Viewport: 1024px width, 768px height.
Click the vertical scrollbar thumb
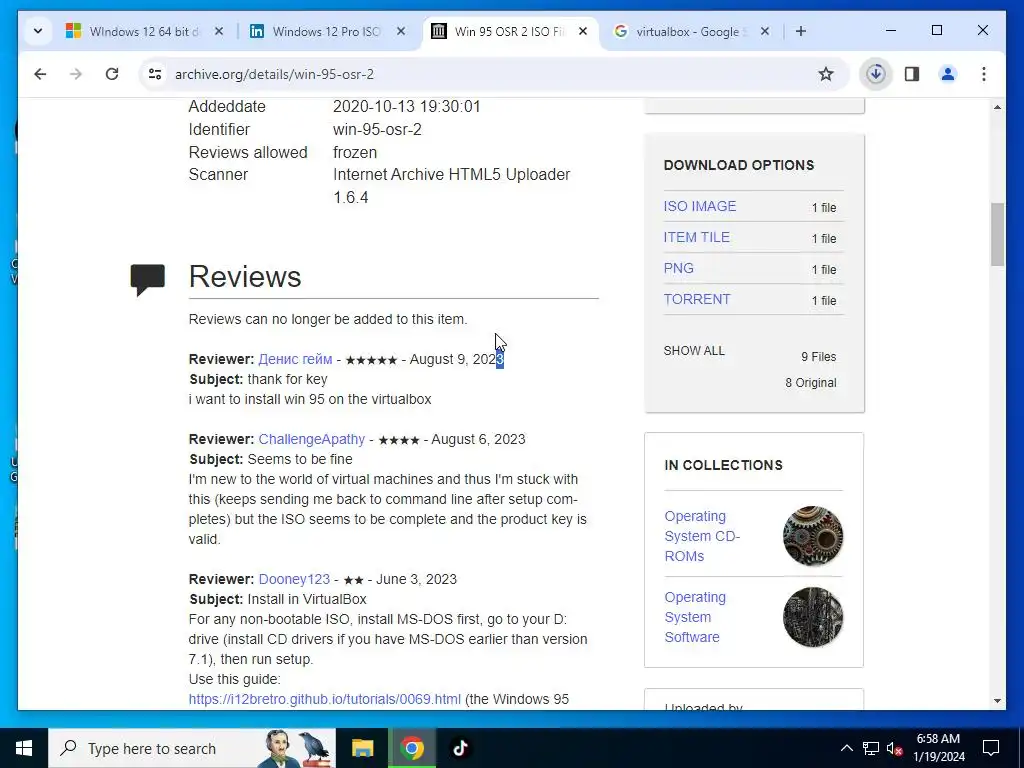point(997,234)
